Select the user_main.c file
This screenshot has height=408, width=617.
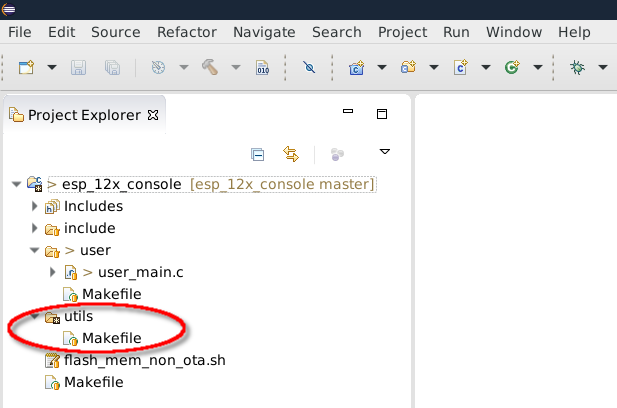(x=140, y=272)
